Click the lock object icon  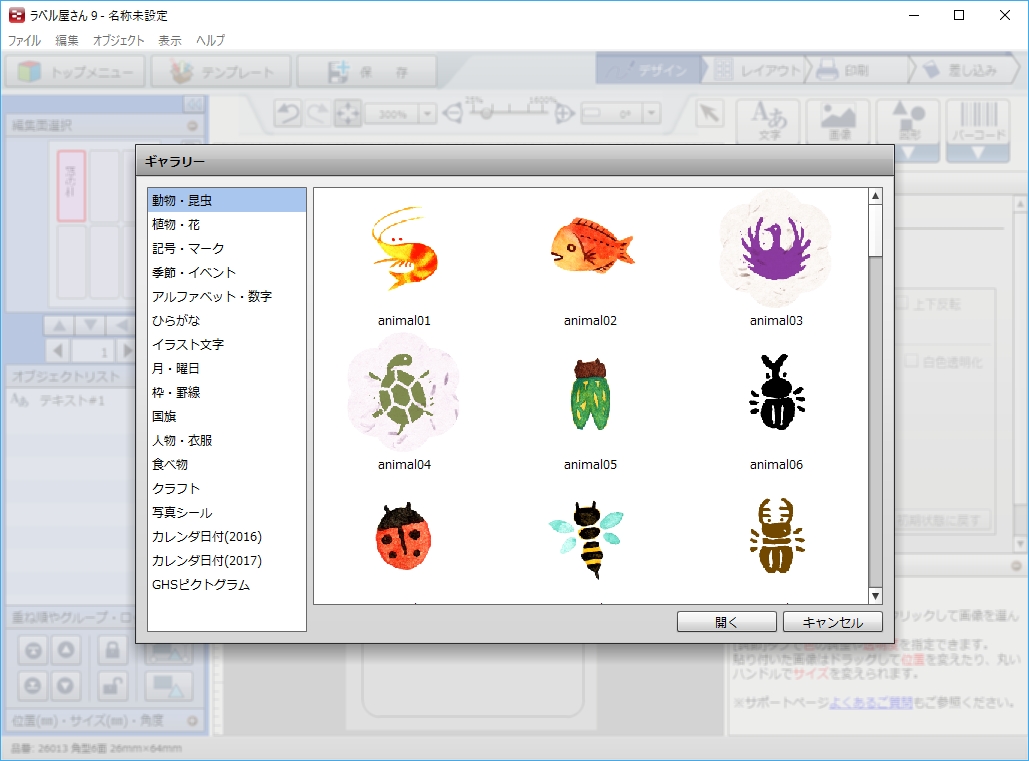(113, 651)
